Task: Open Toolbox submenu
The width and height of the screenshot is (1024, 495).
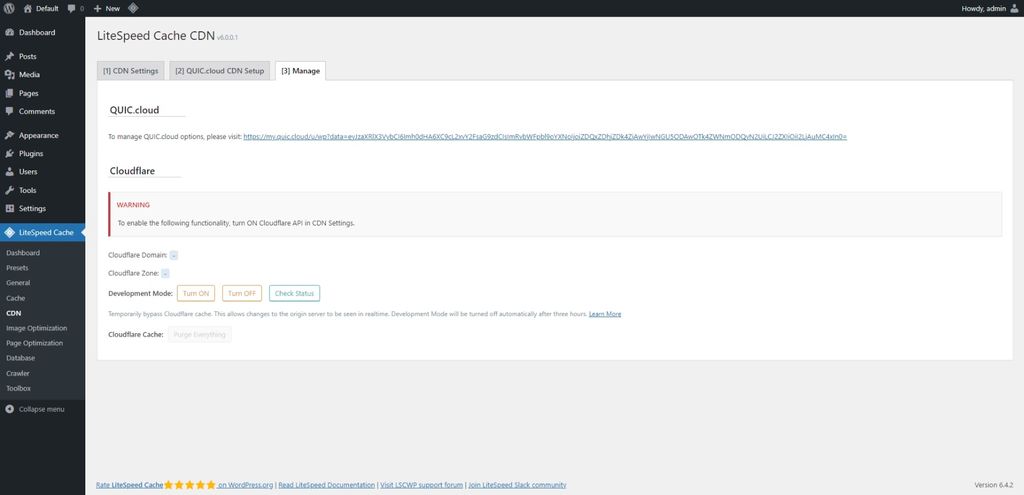Action: pos(18,388)
